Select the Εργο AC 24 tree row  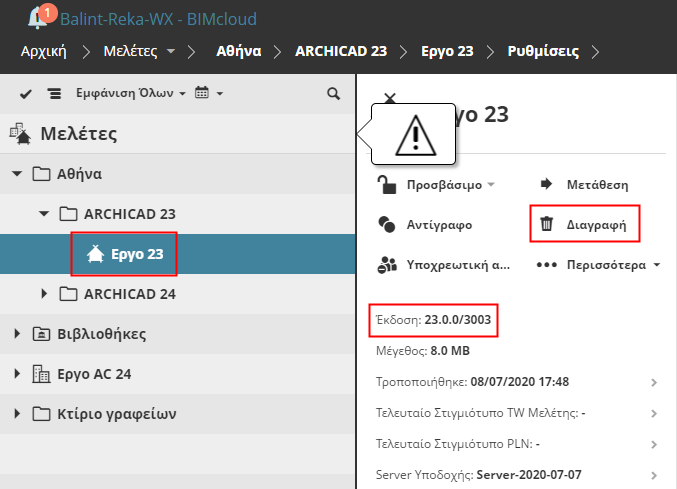click(177, 374)
